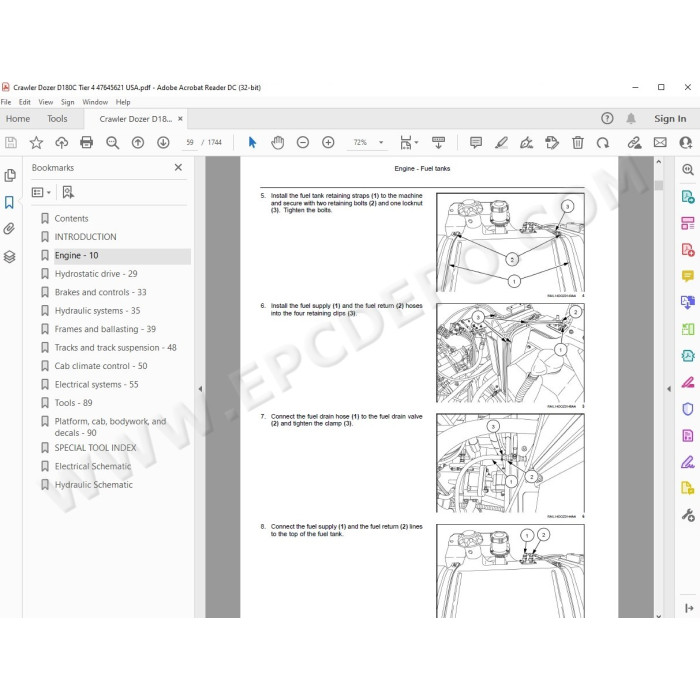Rotate page with circular arrow icon
The image size is (700, 700).
tap(603, 142)
